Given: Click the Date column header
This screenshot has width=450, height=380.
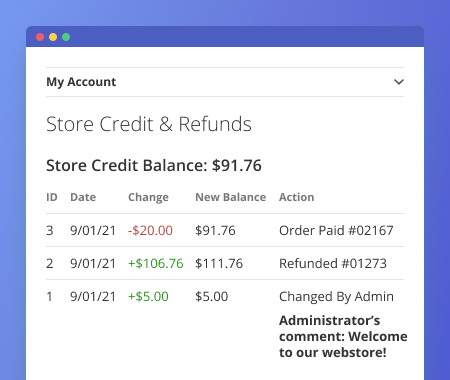Looking at the screenshot, I should point(83,197).
